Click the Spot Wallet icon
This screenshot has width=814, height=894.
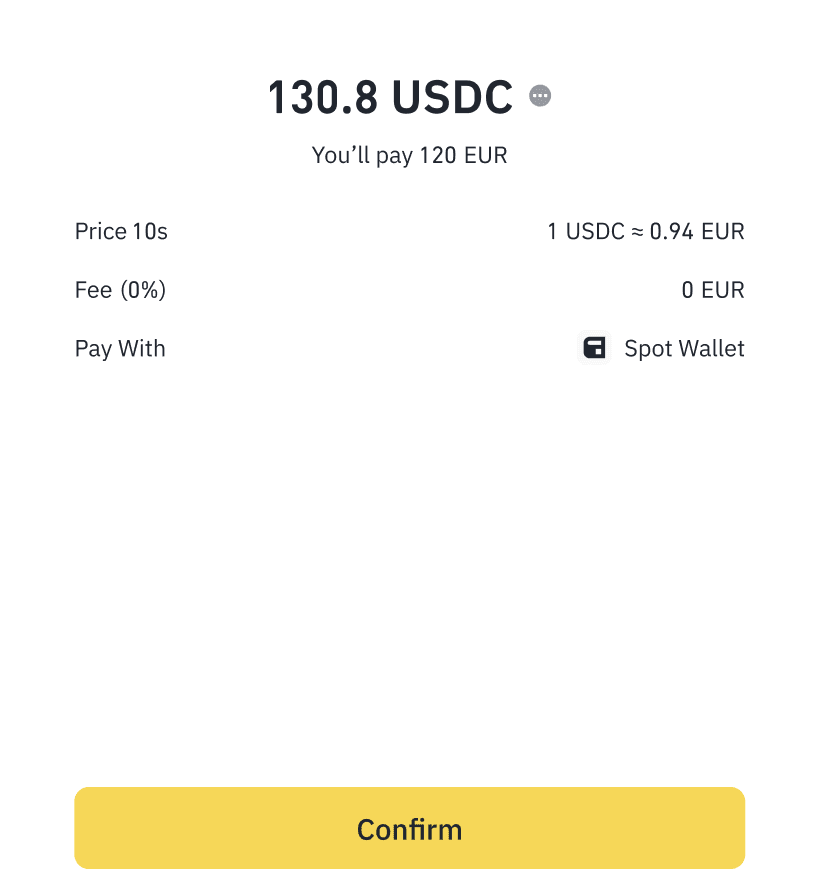point(595,348)
